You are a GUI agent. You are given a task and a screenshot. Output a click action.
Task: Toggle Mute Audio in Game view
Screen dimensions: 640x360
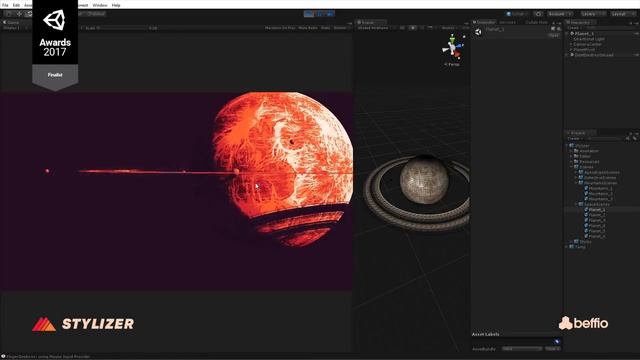tap(308, 28)
